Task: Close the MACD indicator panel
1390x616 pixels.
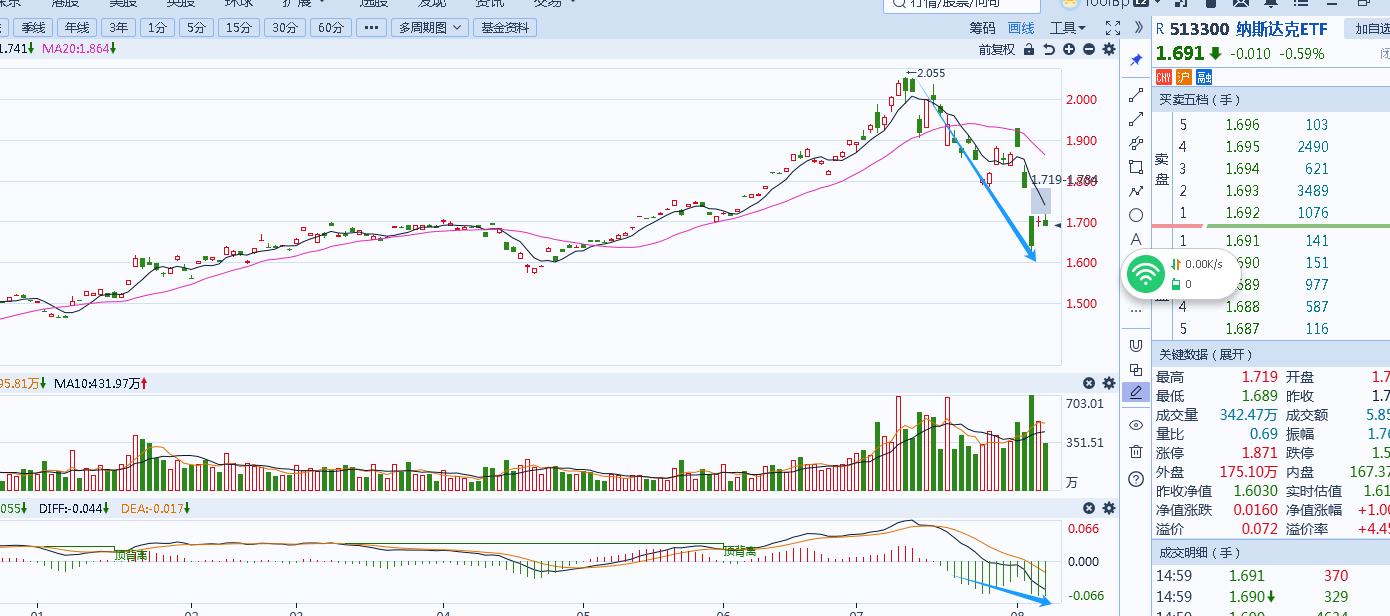Action: [1089, 508]
